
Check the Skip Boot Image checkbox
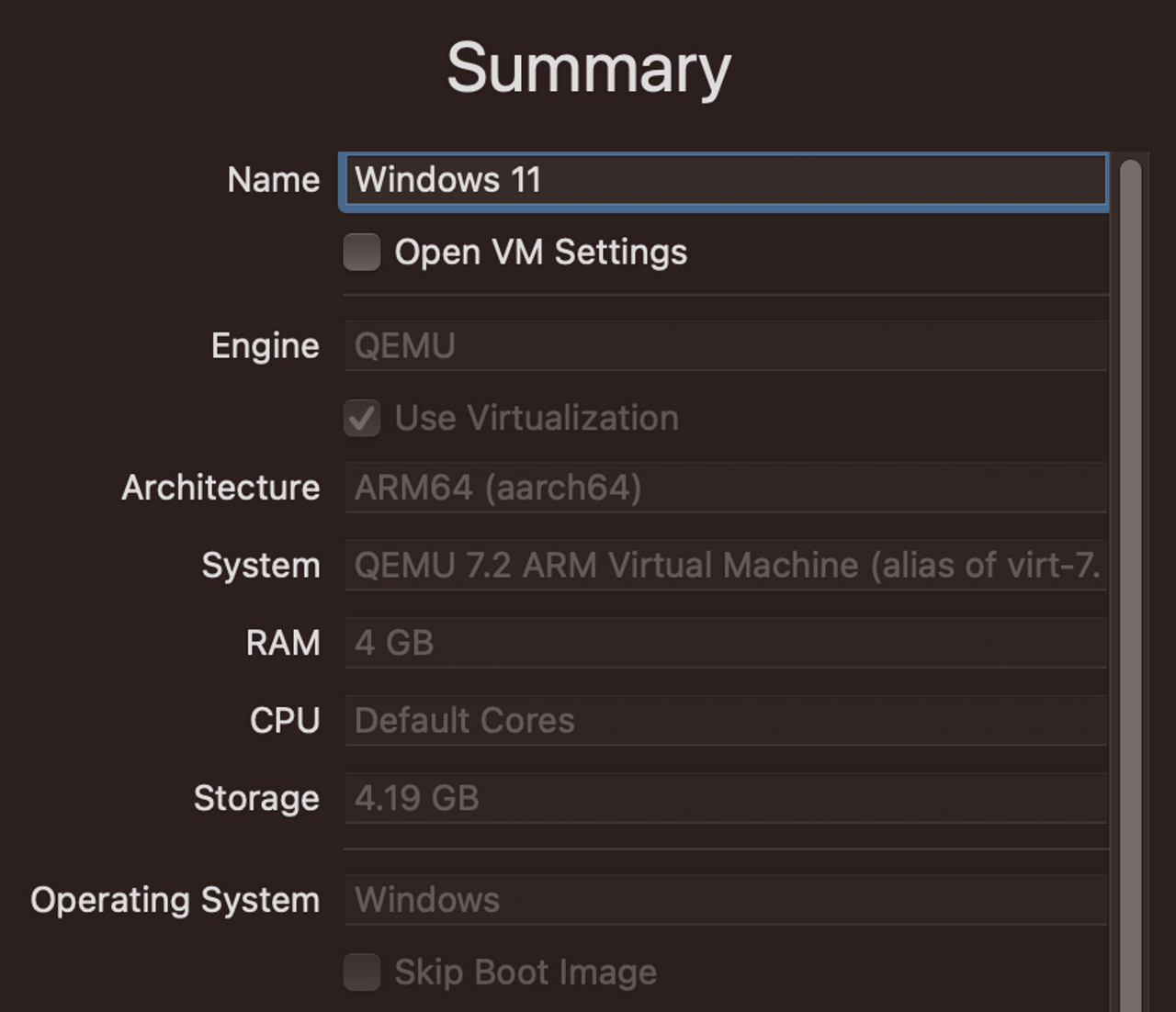tap(362, 972)
